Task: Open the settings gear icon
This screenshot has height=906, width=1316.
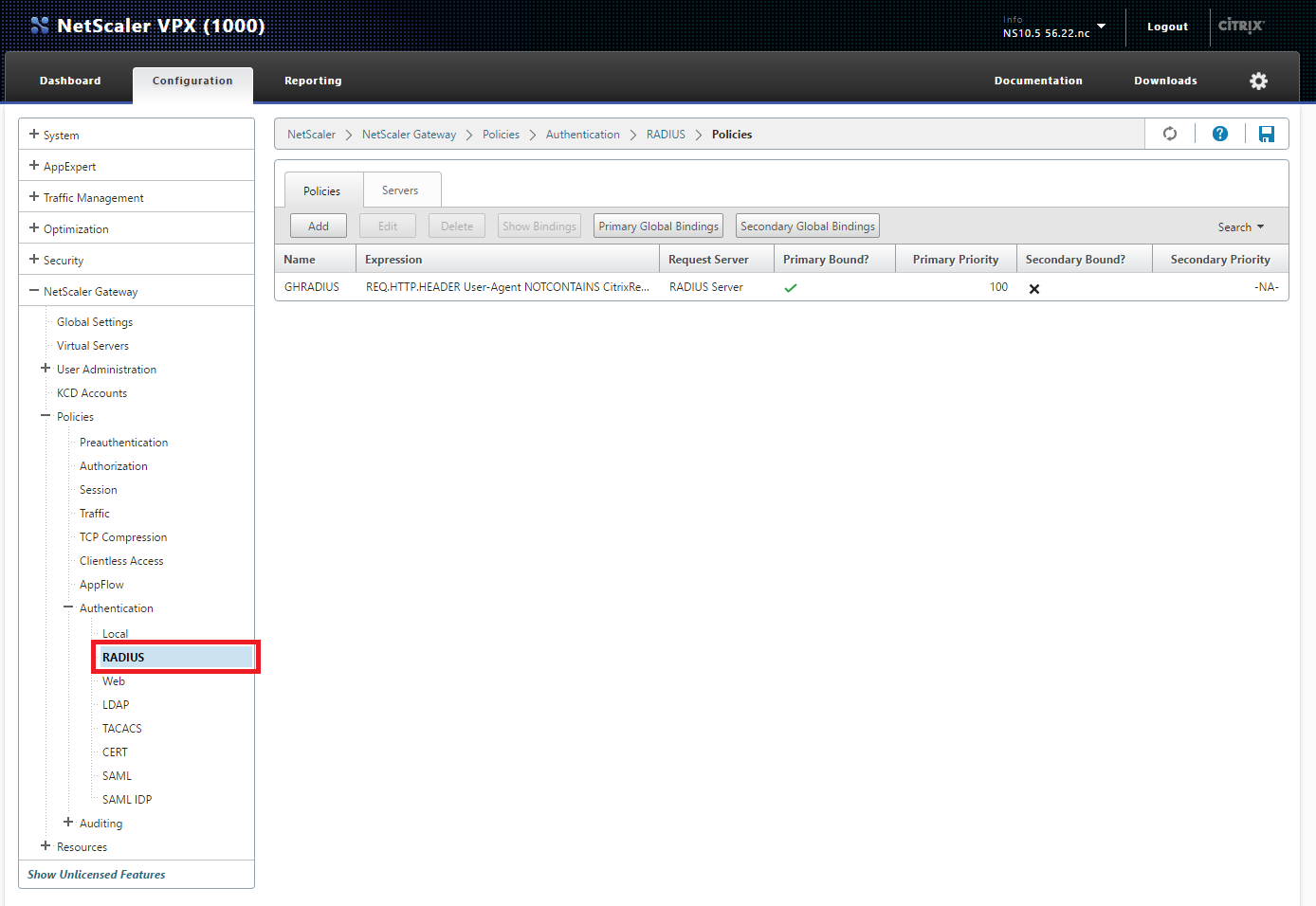Action: [1258, 81]
